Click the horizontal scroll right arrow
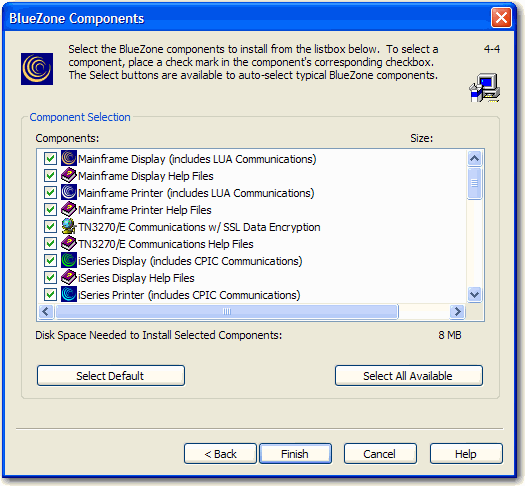The image size is (525, 486). coord(457,312)
